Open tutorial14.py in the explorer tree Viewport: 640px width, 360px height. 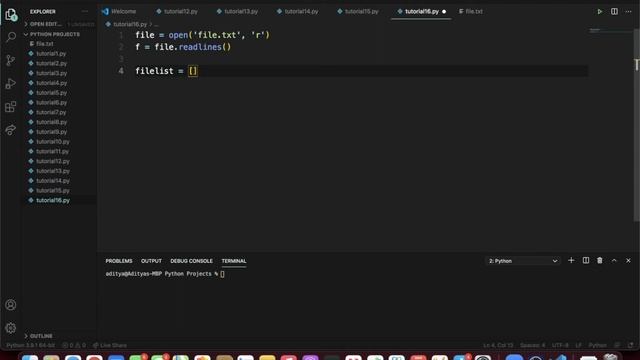point(53,181)
